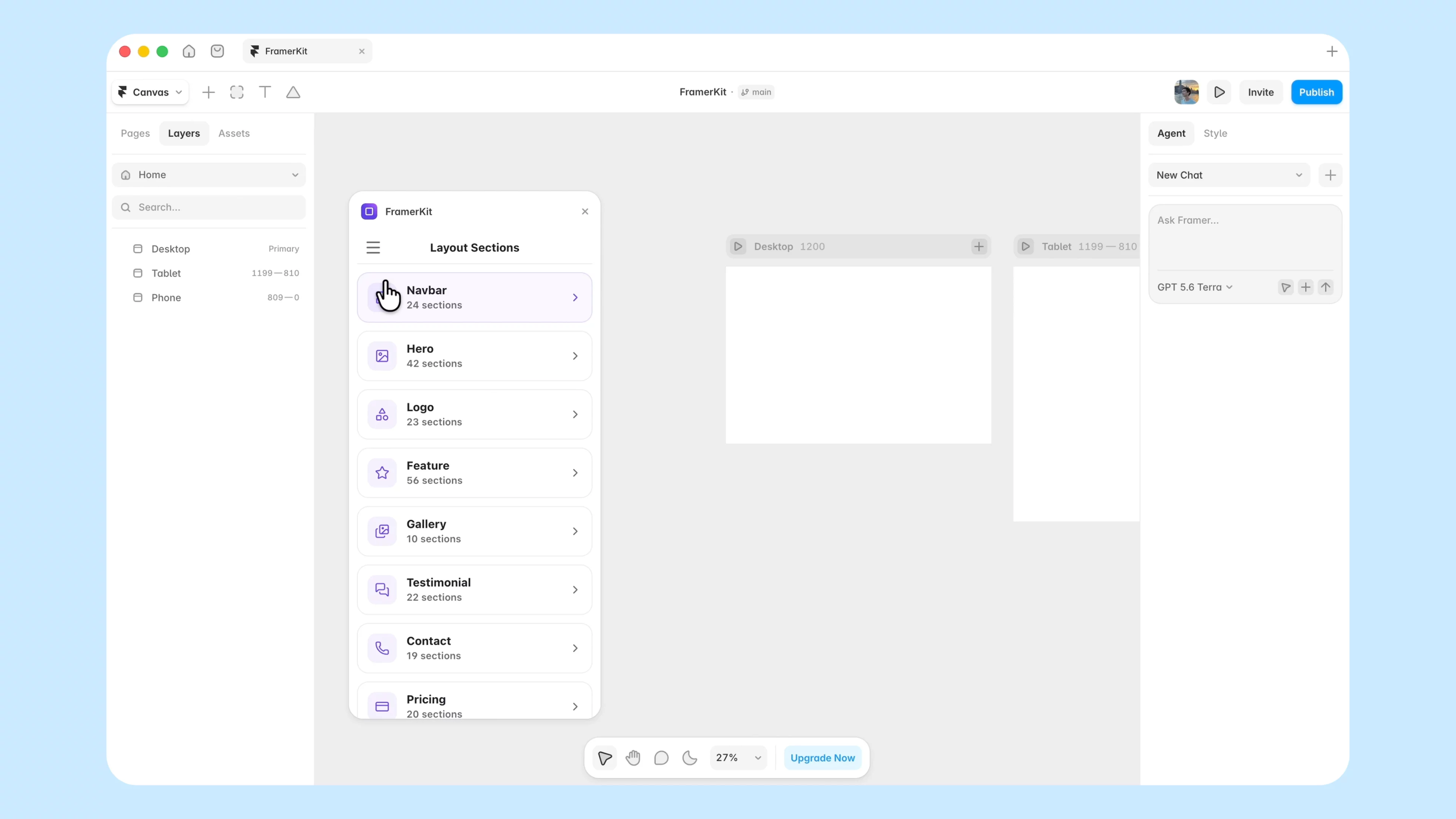Click the home icon in title bar
Viewport: 1456px width, 819px height.
[189, 52]
